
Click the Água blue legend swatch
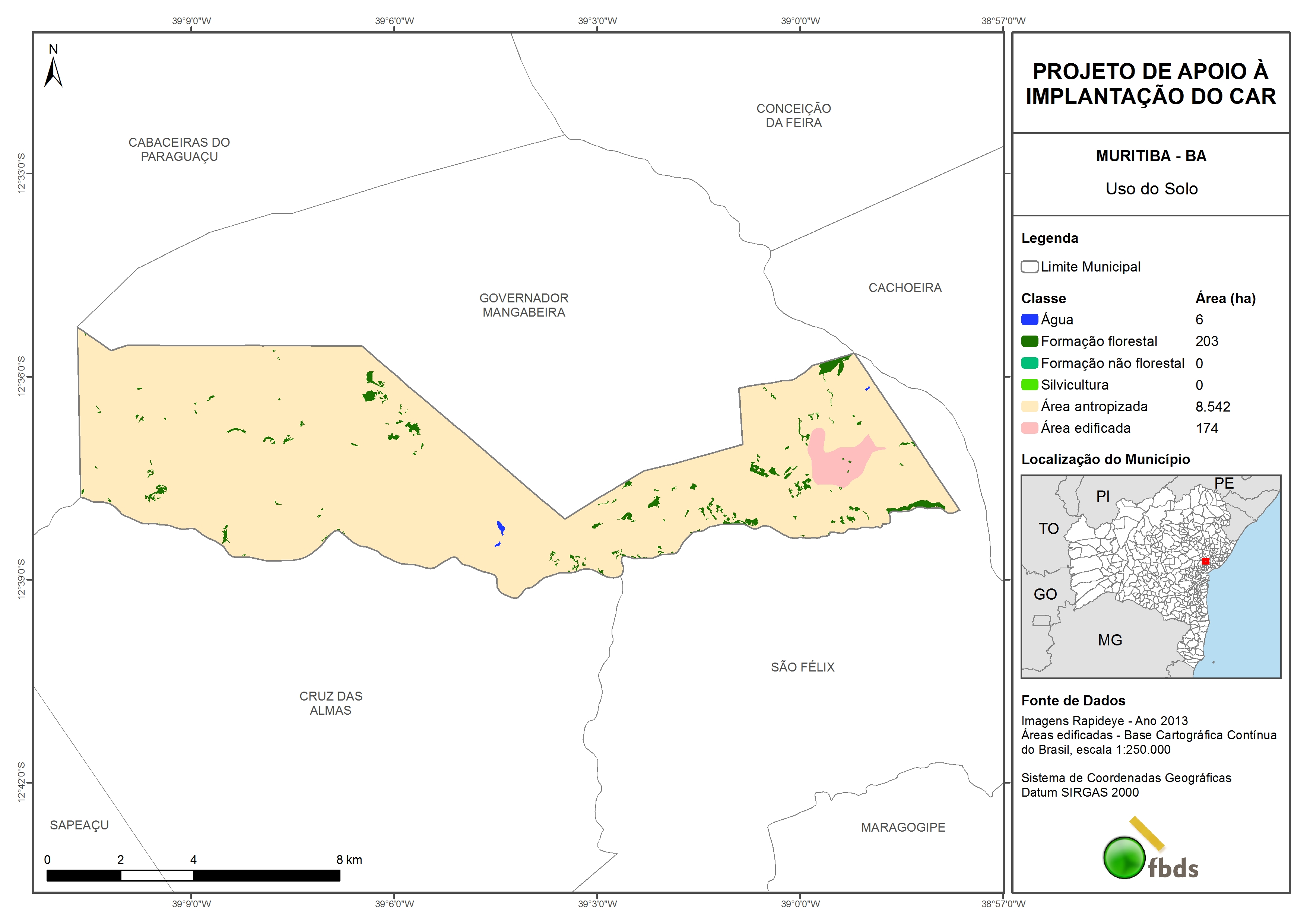pos(1029,320)
